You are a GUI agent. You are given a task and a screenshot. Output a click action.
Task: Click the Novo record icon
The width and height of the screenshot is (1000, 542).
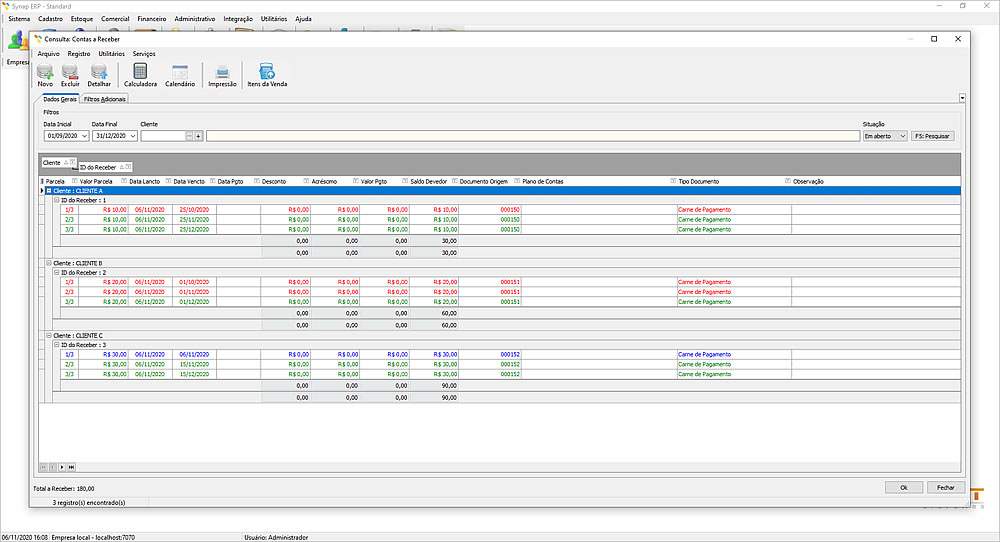point(45,74)
